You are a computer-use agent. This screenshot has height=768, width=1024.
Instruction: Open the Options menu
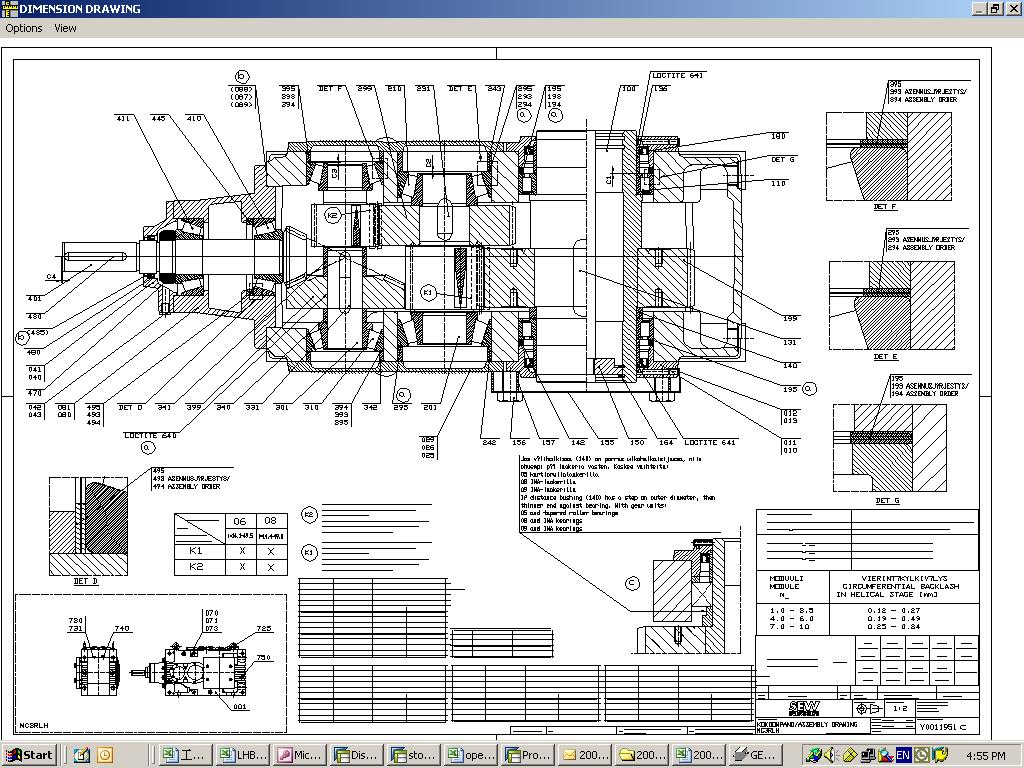[24, 28]
